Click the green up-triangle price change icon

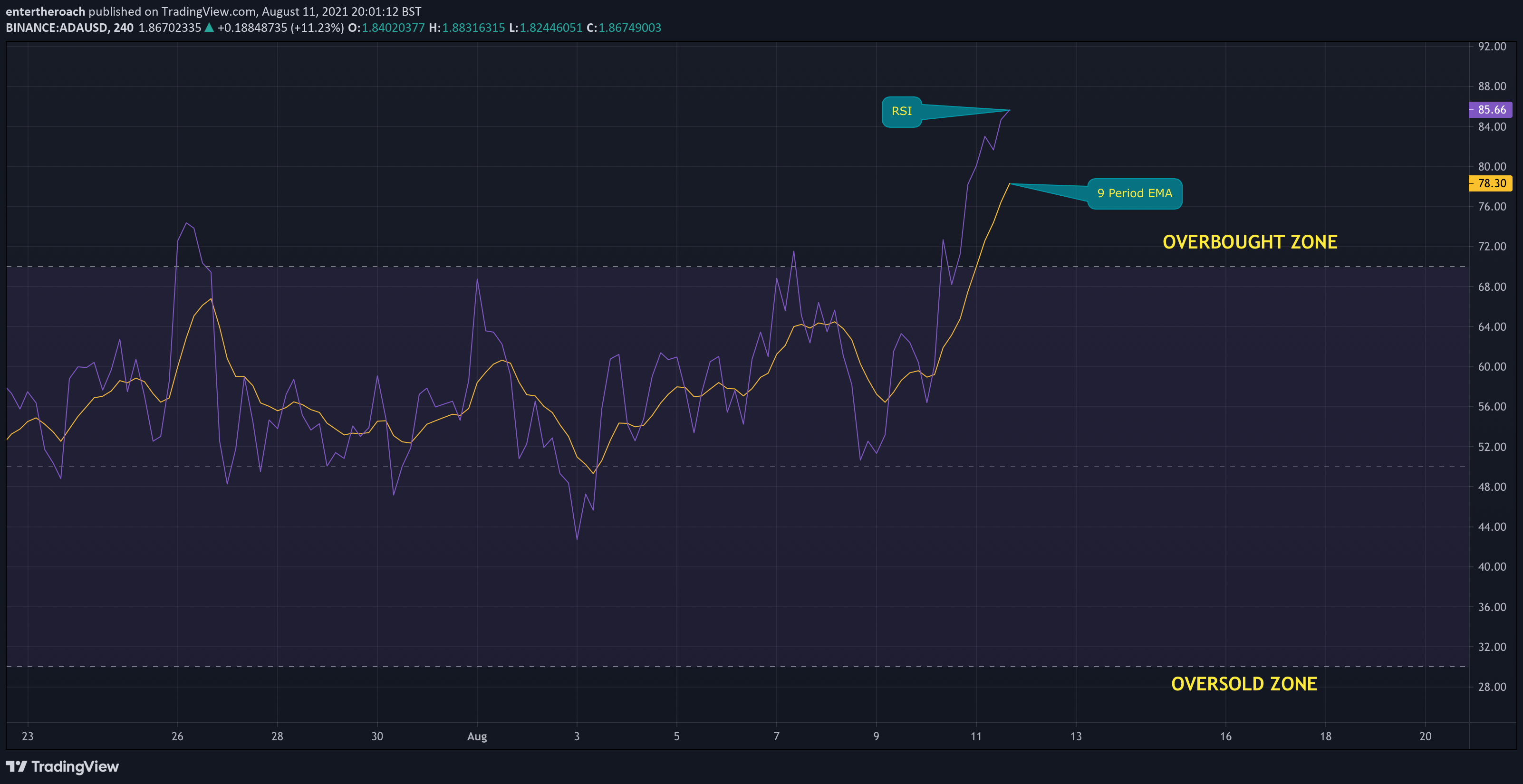[209, 28]
